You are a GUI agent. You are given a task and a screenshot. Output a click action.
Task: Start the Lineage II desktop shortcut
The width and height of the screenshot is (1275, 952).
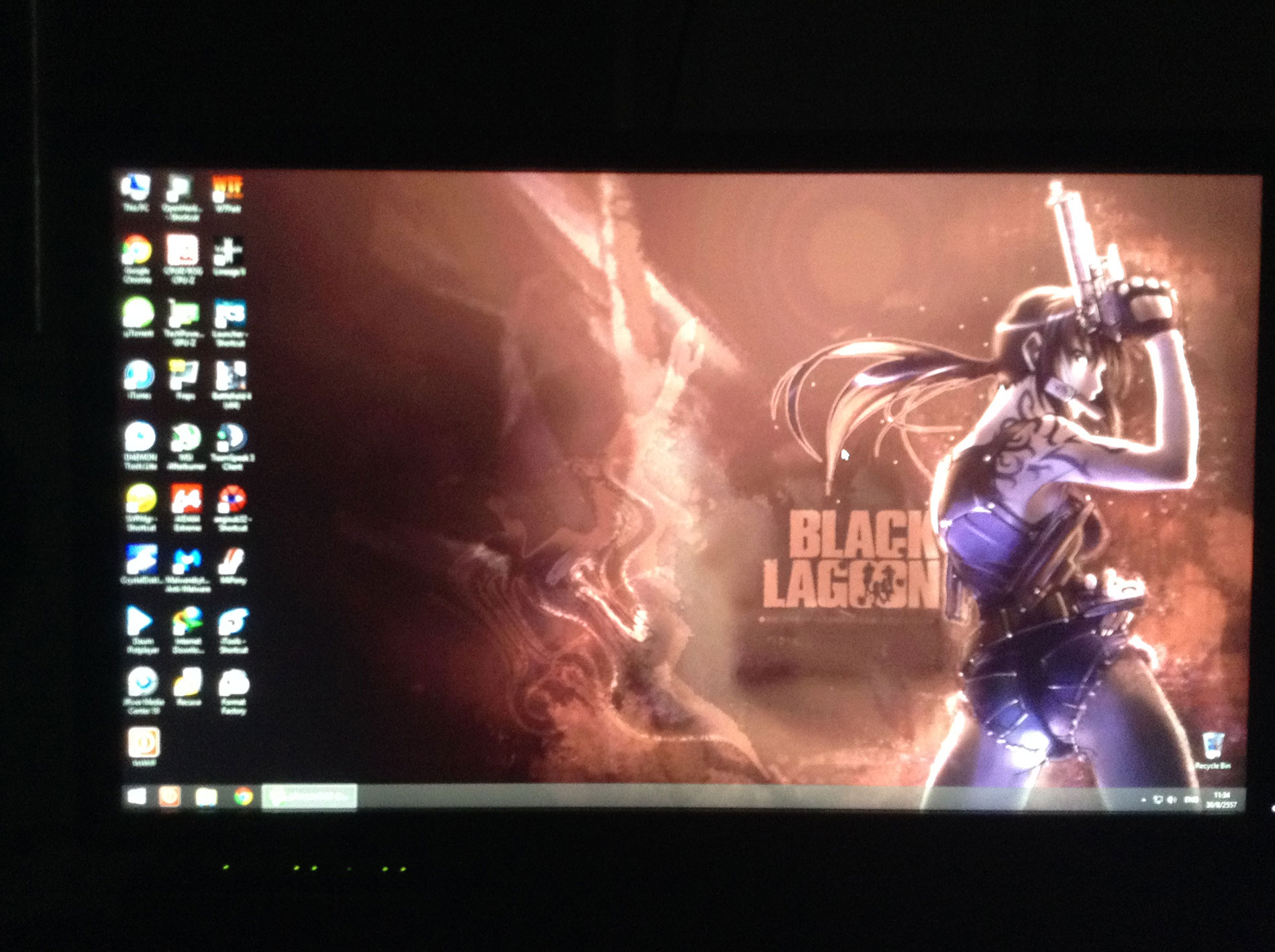228,256
